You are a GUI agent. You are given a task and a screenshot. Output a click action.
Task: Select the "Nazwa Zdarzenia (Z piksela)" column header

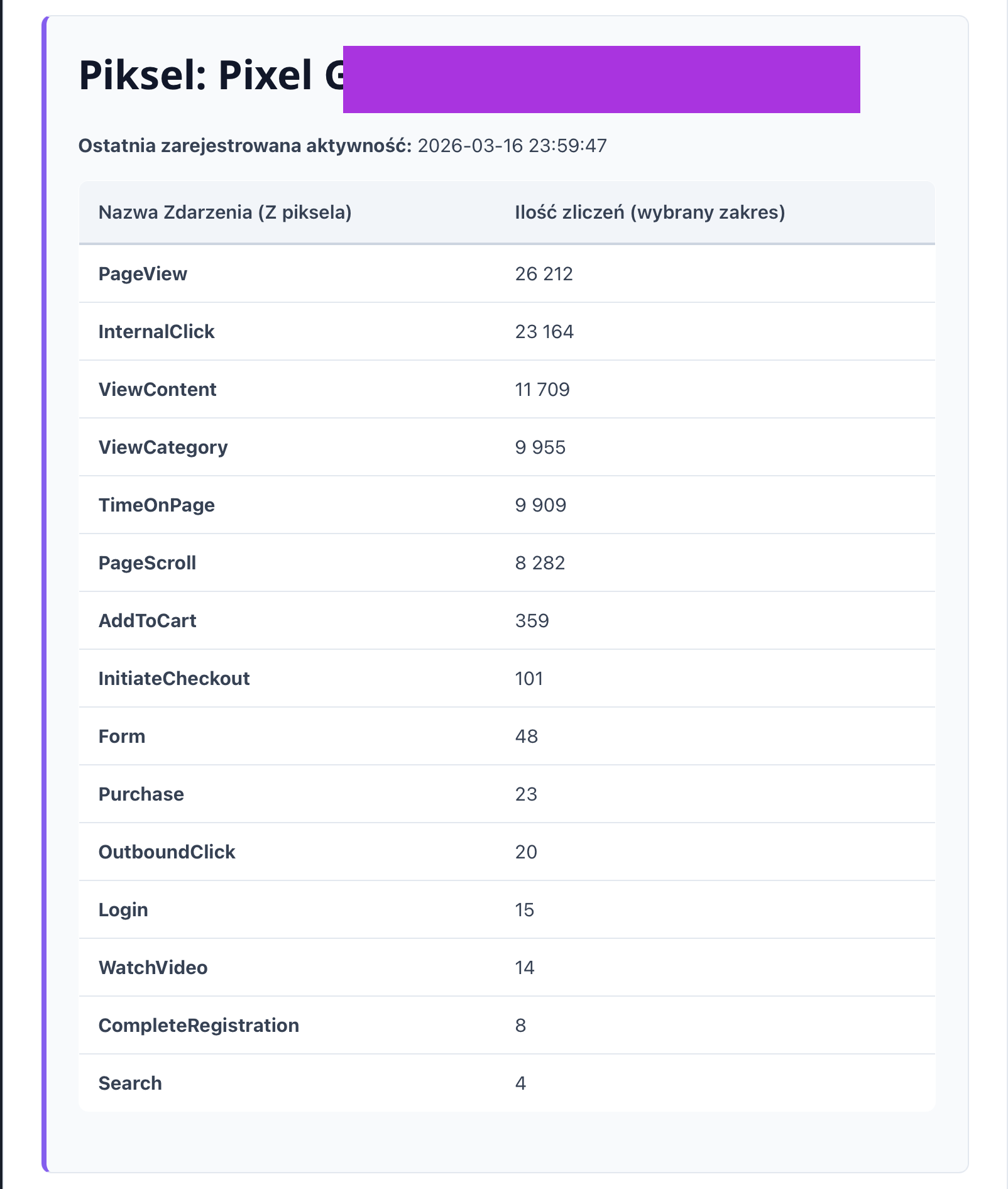click(x=224, y=212)
